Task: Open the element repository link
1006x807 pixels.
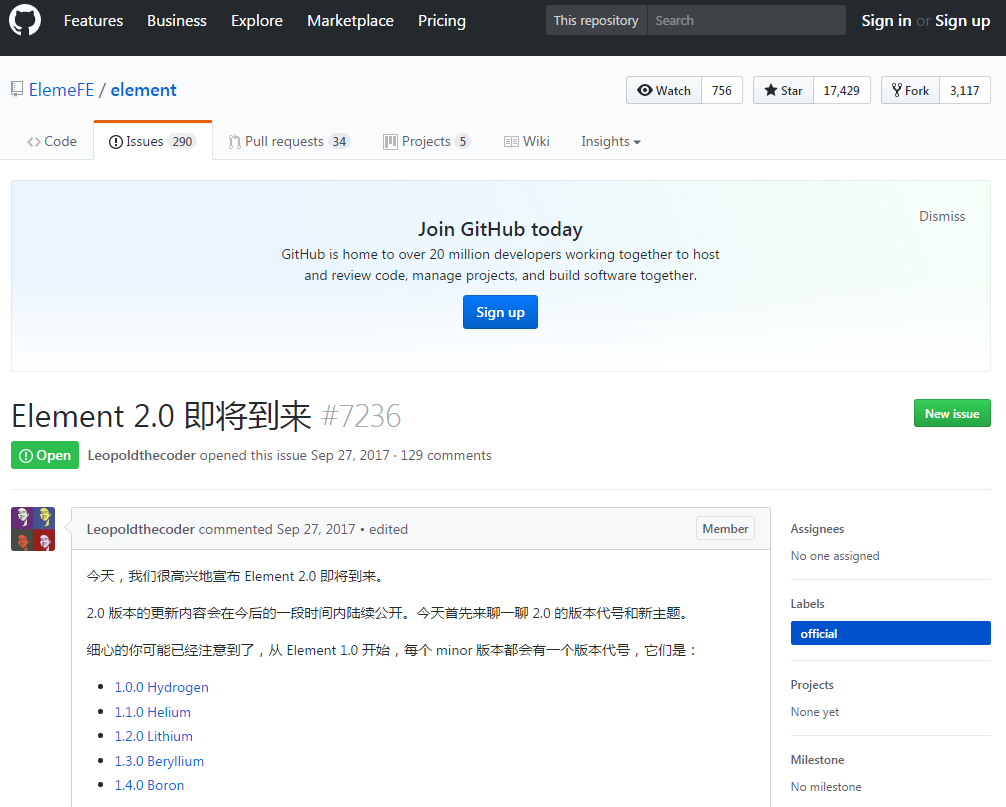Action: coord(144,90)
